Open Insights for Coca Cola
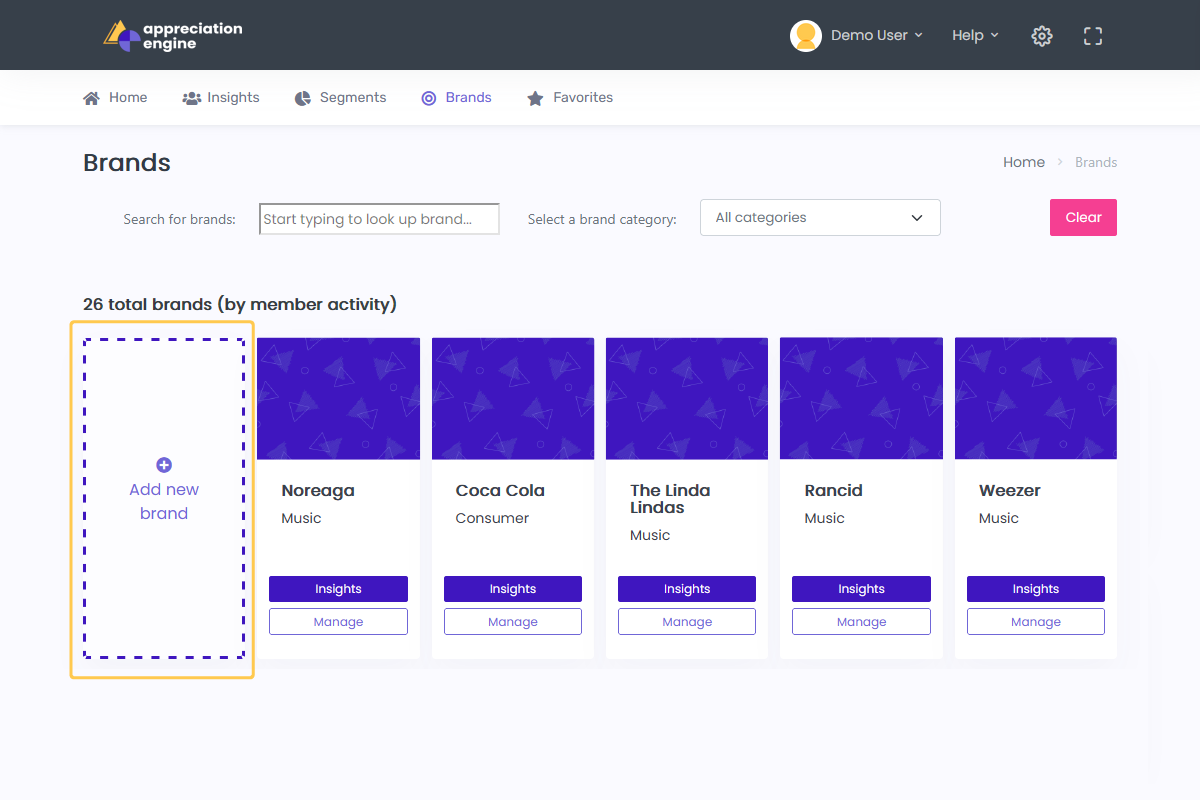The image size is (1200, 800). click(513, 589)
